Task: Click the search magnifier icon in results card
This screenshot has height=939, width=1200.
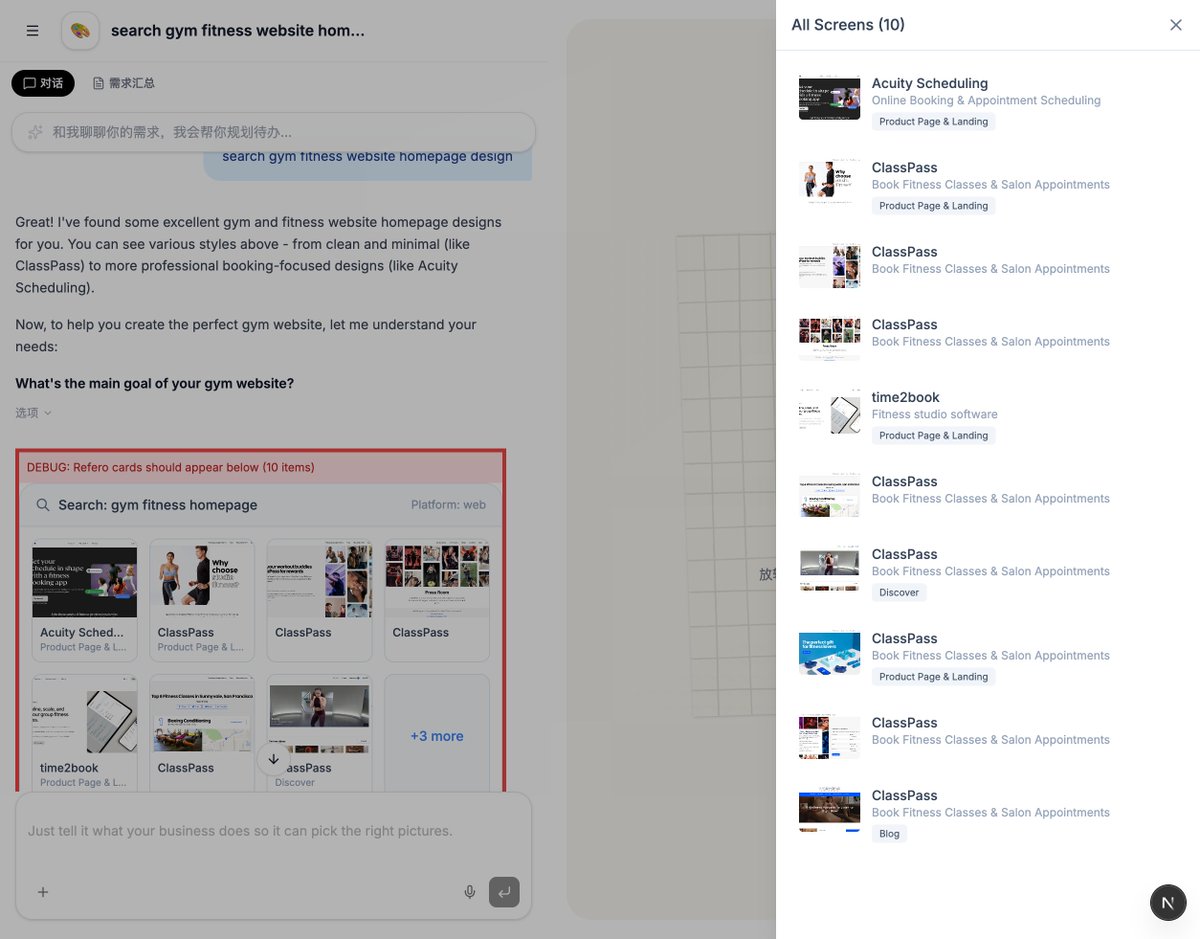Action: [43, 505]
